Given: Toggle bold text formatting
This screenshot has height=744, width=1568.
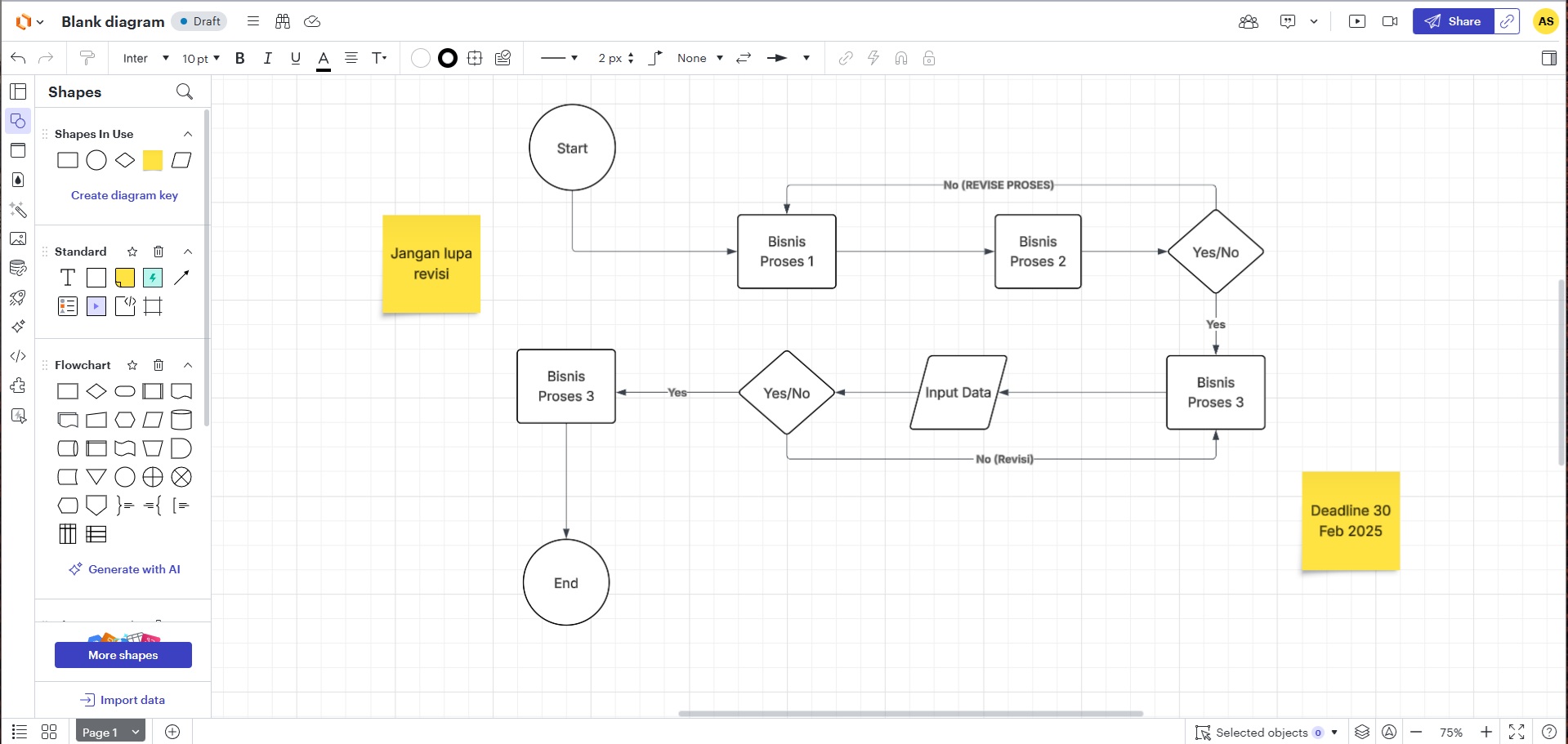Looking at the screenshot, I should click(239, 58).
